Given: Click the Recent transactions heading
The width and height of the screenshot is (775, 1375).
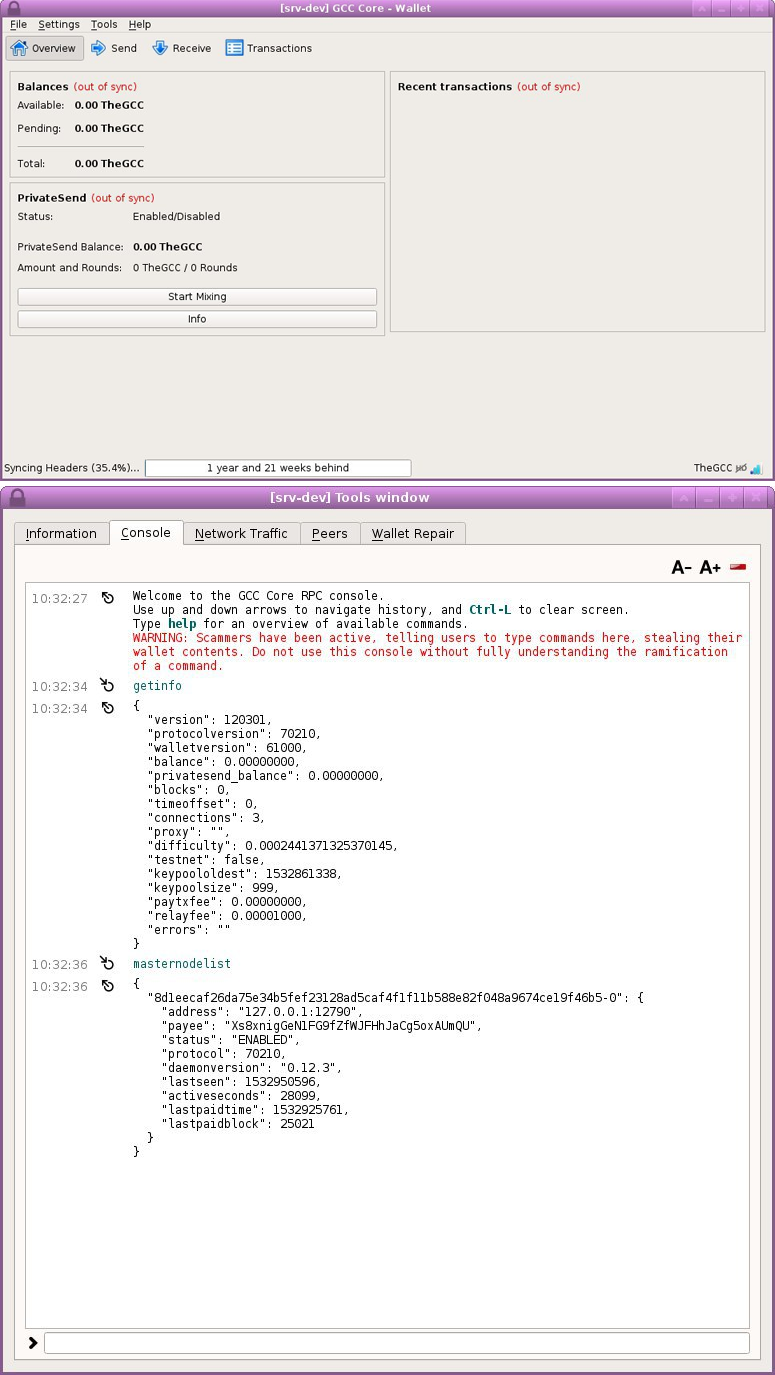Looking at the screenshot, I should coord(455,87).
